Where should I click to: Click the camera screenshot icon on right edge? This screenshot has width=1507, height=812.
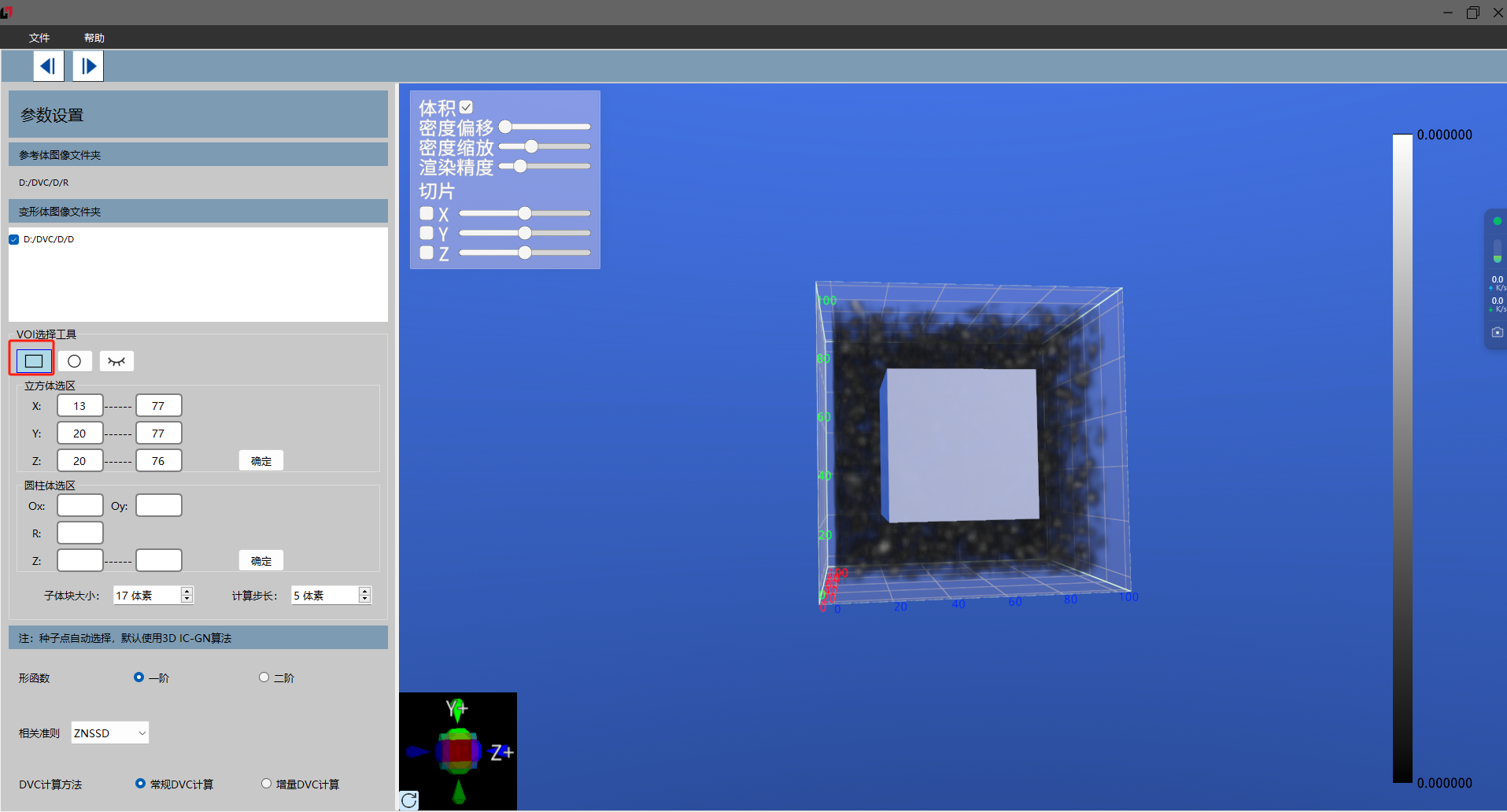[1497, 333]
